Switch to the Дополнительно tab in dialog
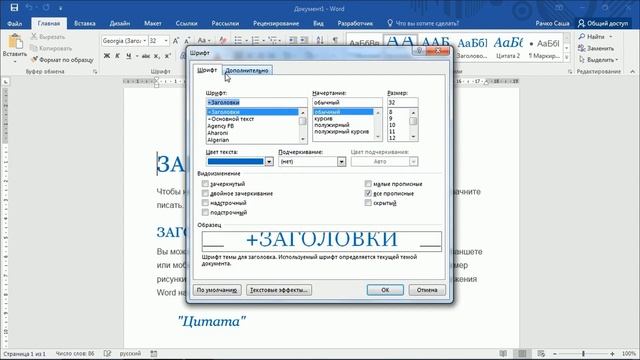Screen dimensions: 640x360 [247, 70]
